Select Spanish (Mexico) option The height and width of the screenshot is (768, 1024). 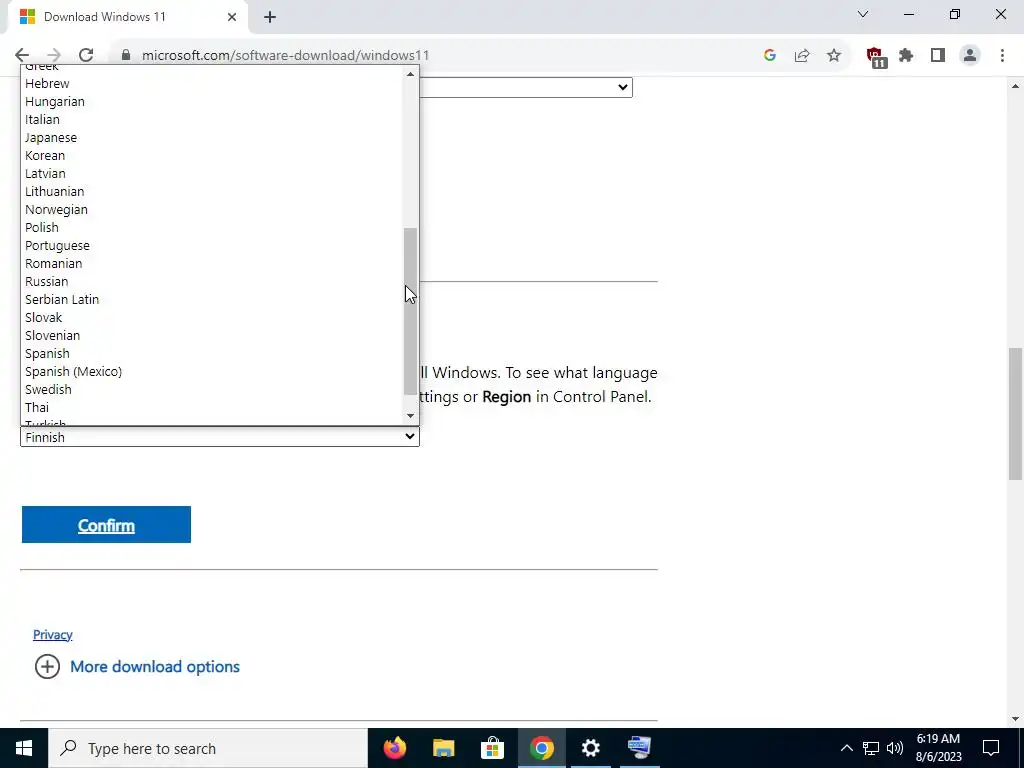click(212, 371)
